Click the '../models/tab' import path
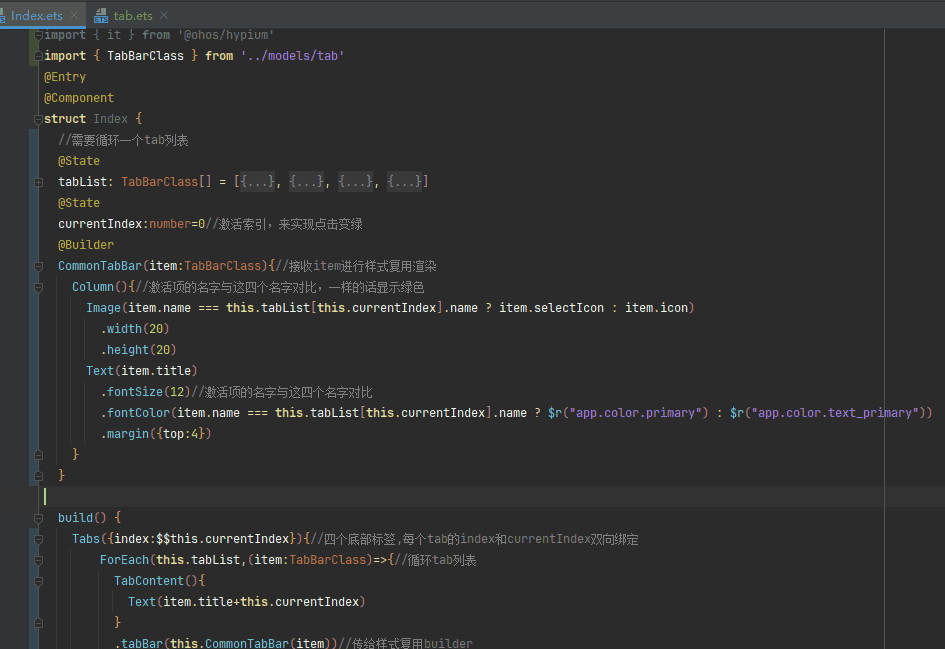This screenshot has height=649, width=945. click(292, 56)
